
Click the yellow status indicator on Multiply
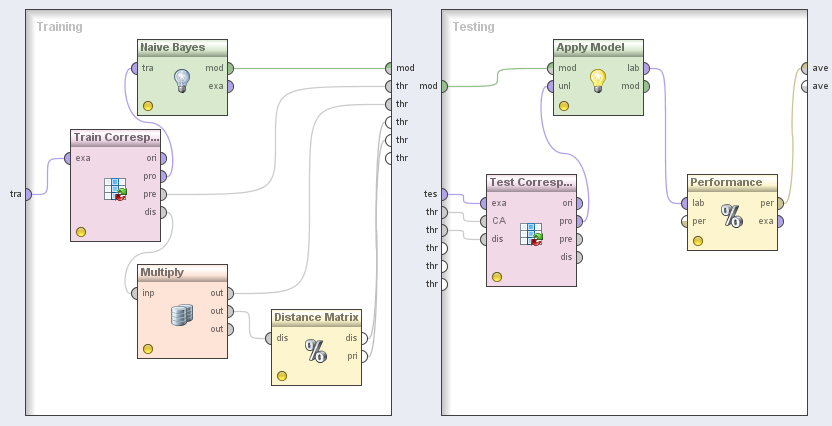[148, 349]
